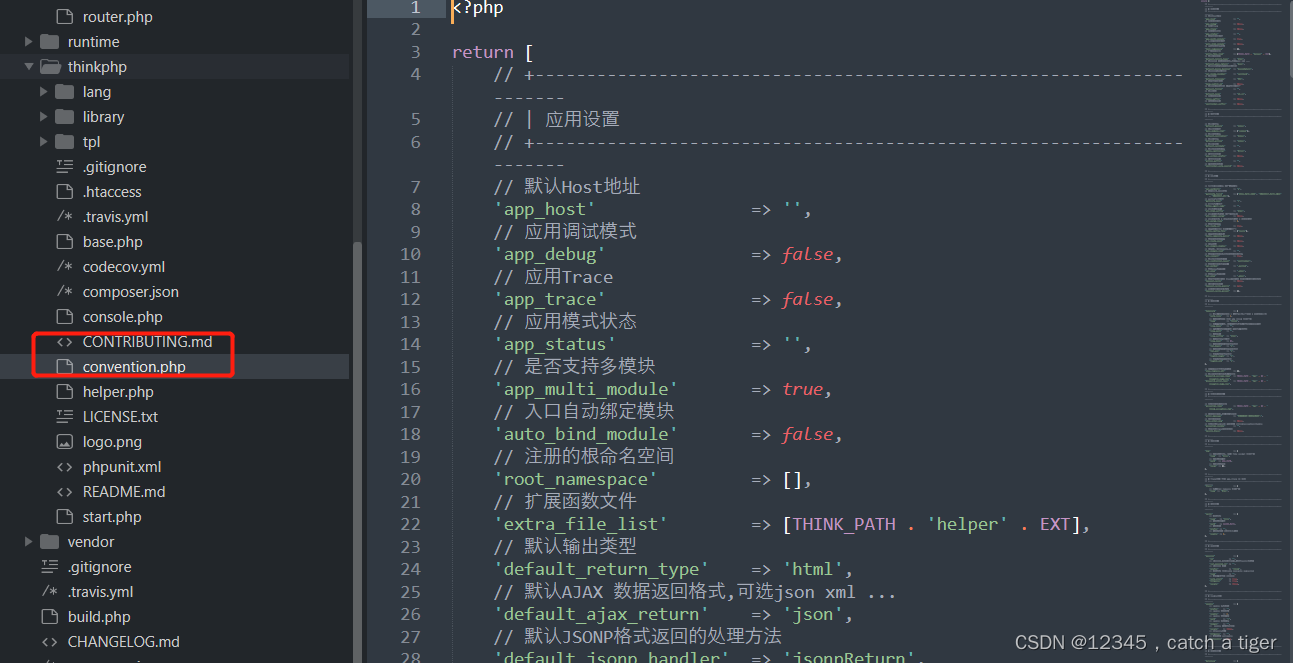1293x663 pixels.
Task: Click the thinkphp open-folder icon
Action: [50, 67]
